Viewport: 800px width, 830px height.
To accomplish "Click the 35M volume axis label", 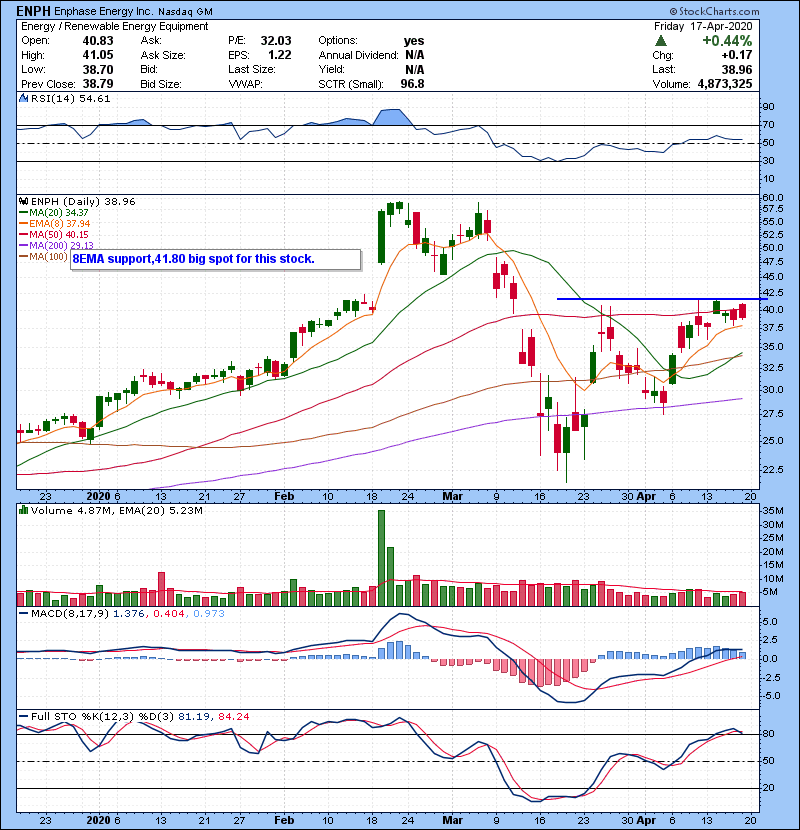I will click(x=772, y=511).
